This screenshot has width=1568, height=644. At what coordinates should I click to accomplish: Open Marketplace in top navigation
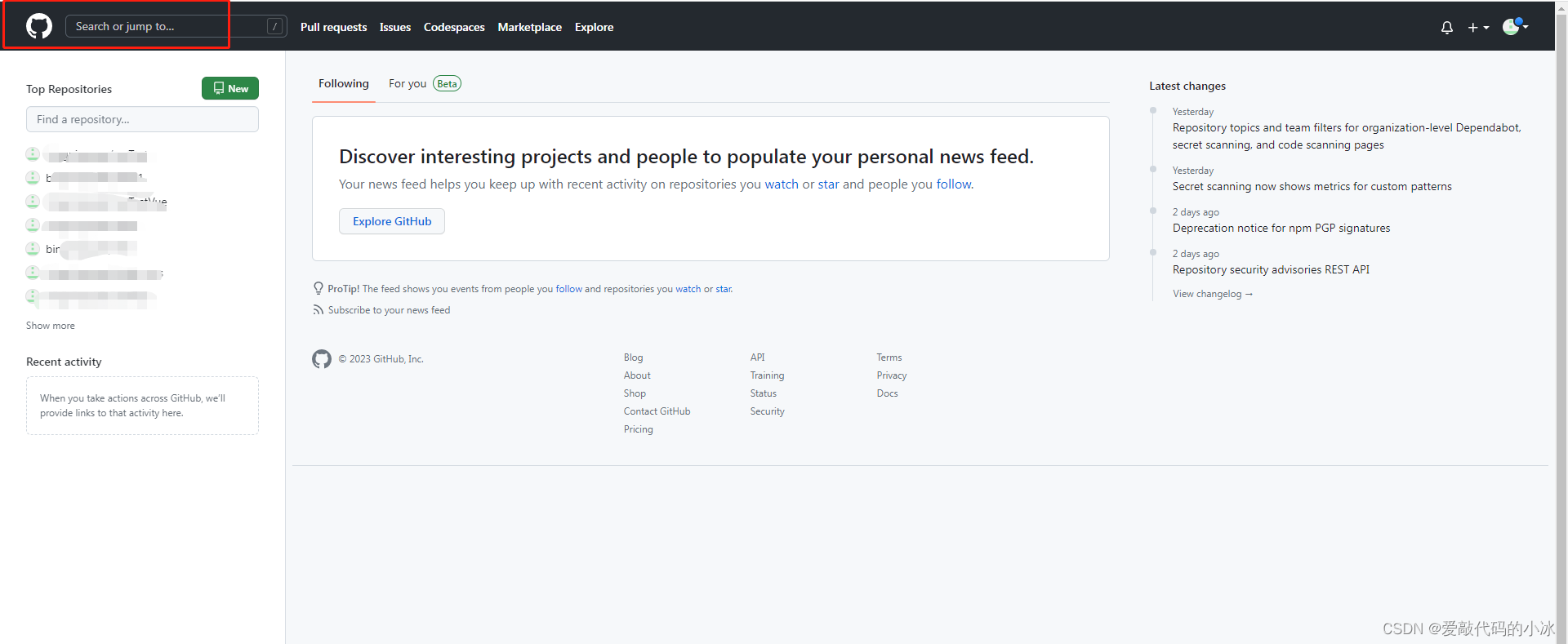point(530,27)
